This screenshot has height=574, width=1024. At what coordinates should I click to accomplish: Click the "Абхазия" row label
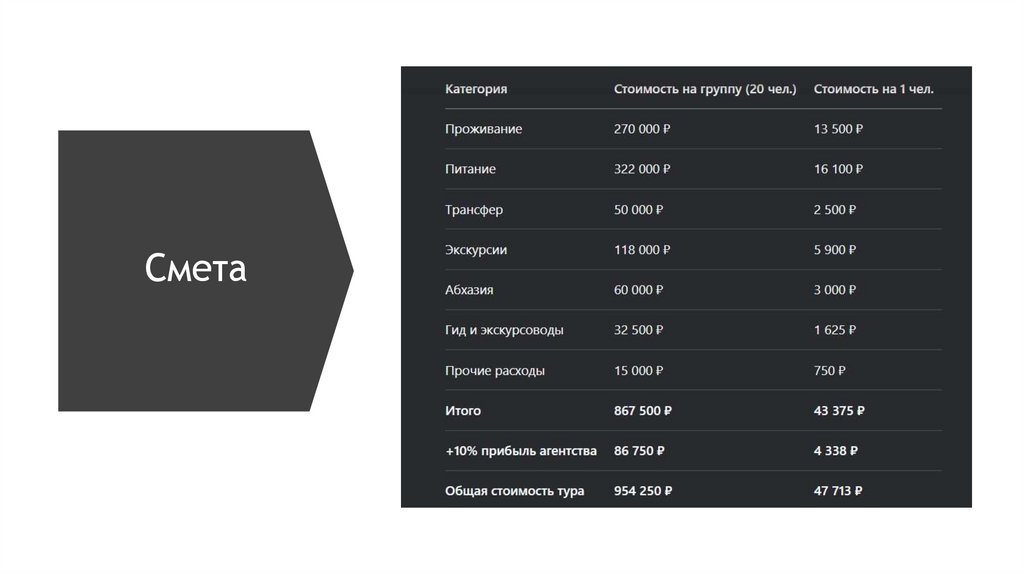(469, 290)
